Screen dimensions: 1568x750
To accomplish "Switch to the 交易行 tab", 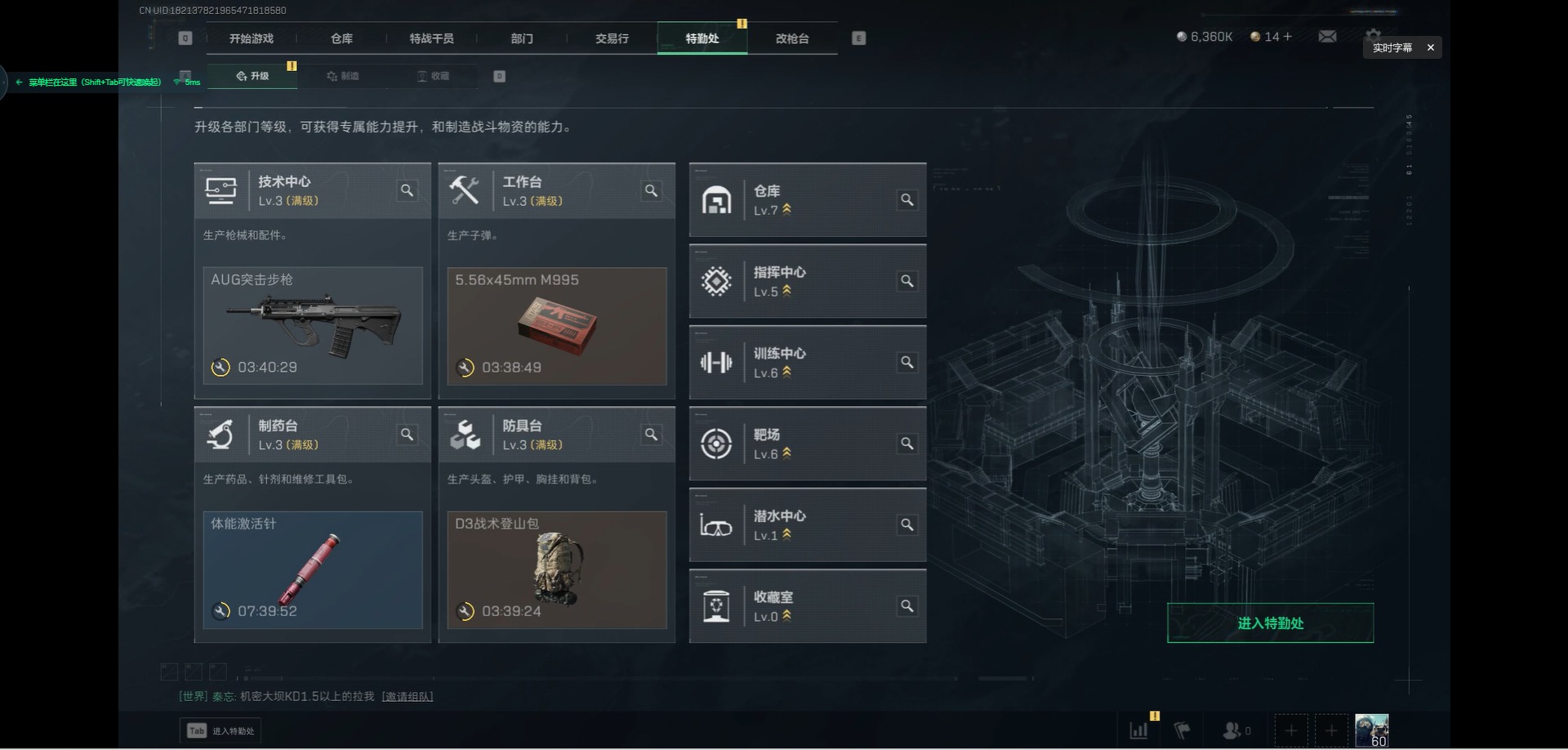I will pos(612,38).
